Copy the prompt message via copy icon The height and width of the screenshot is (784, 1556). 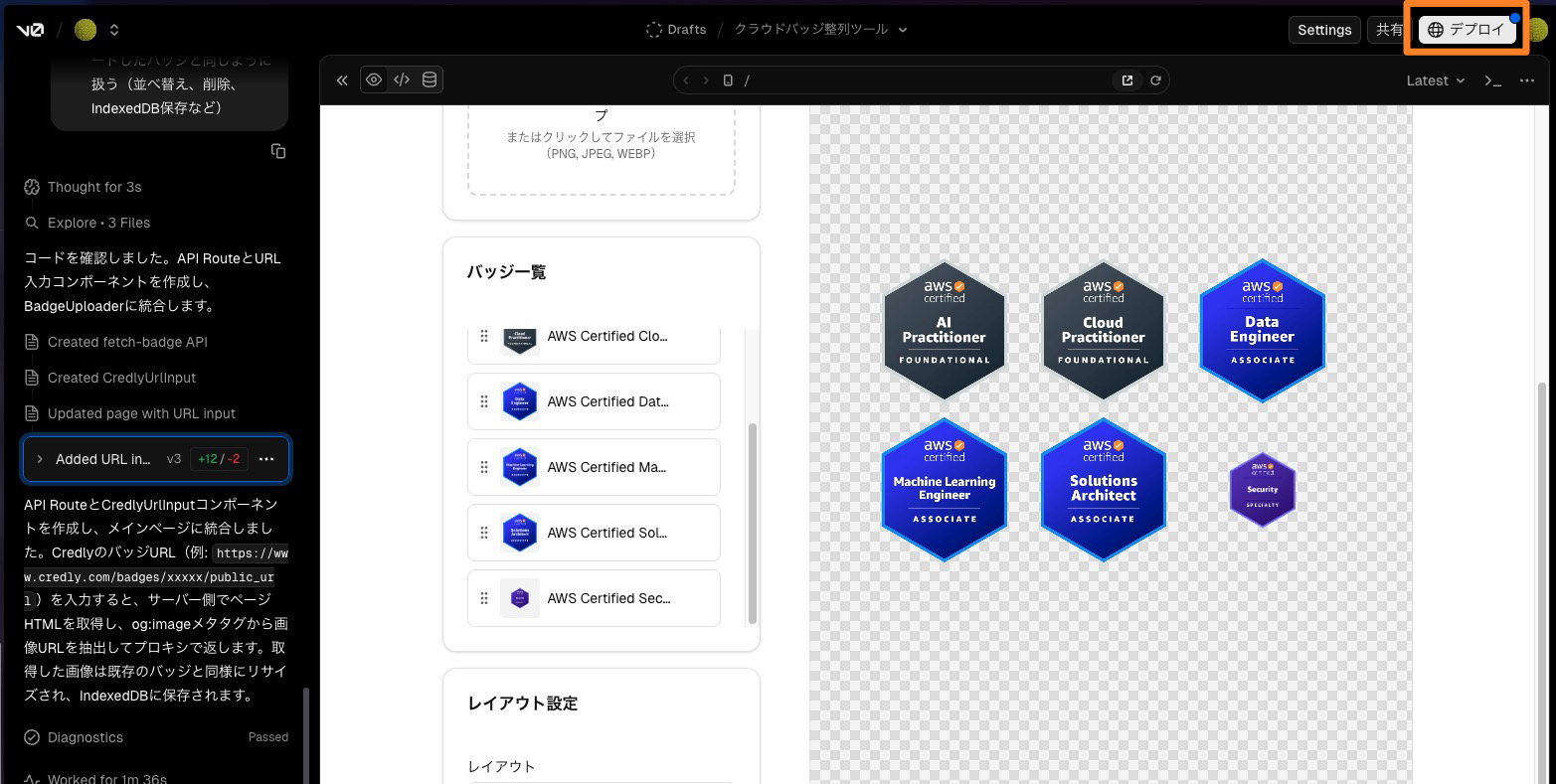278,151
